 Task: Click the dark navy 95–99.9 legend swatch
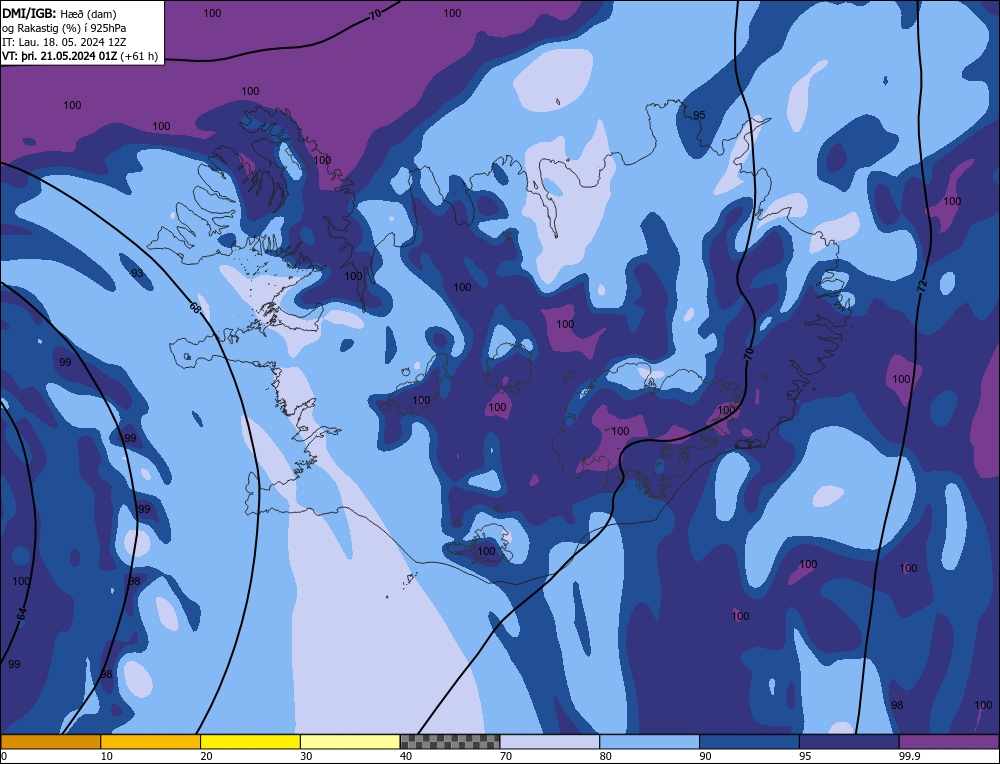point(849,742)
